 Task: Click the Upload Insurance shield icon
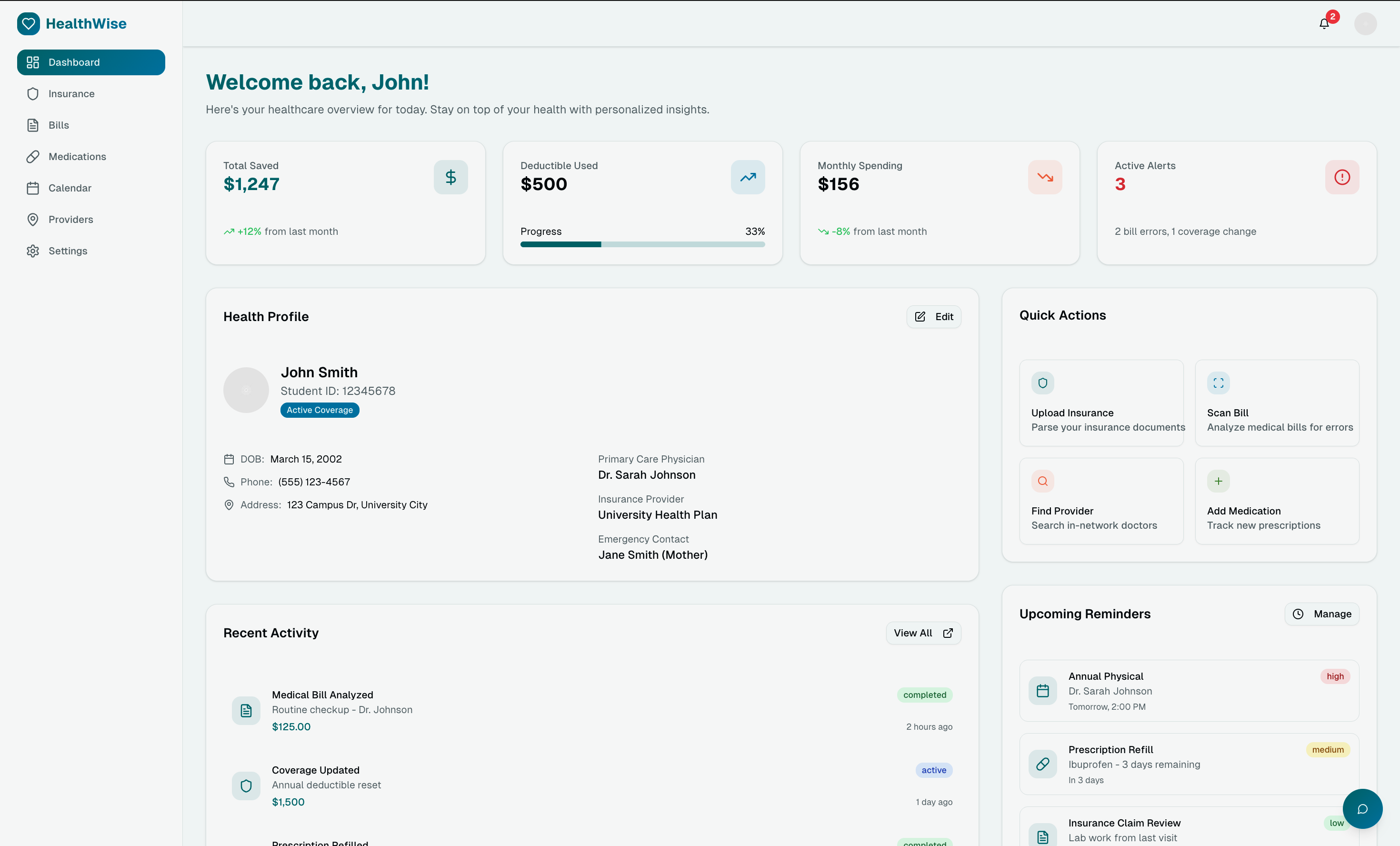[x=1042, y=383]
